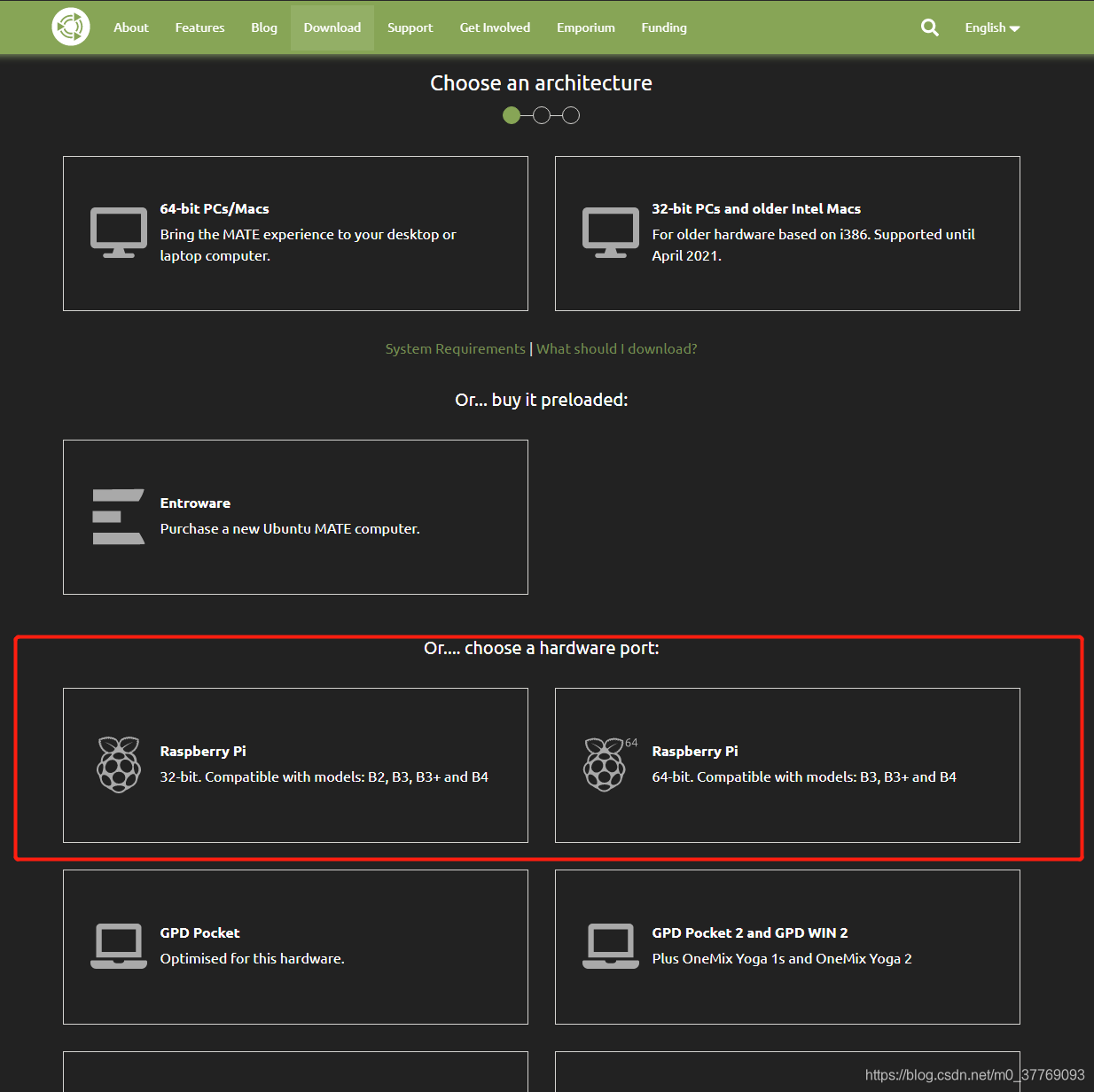Open the Support menu item

tap(410, 27)
